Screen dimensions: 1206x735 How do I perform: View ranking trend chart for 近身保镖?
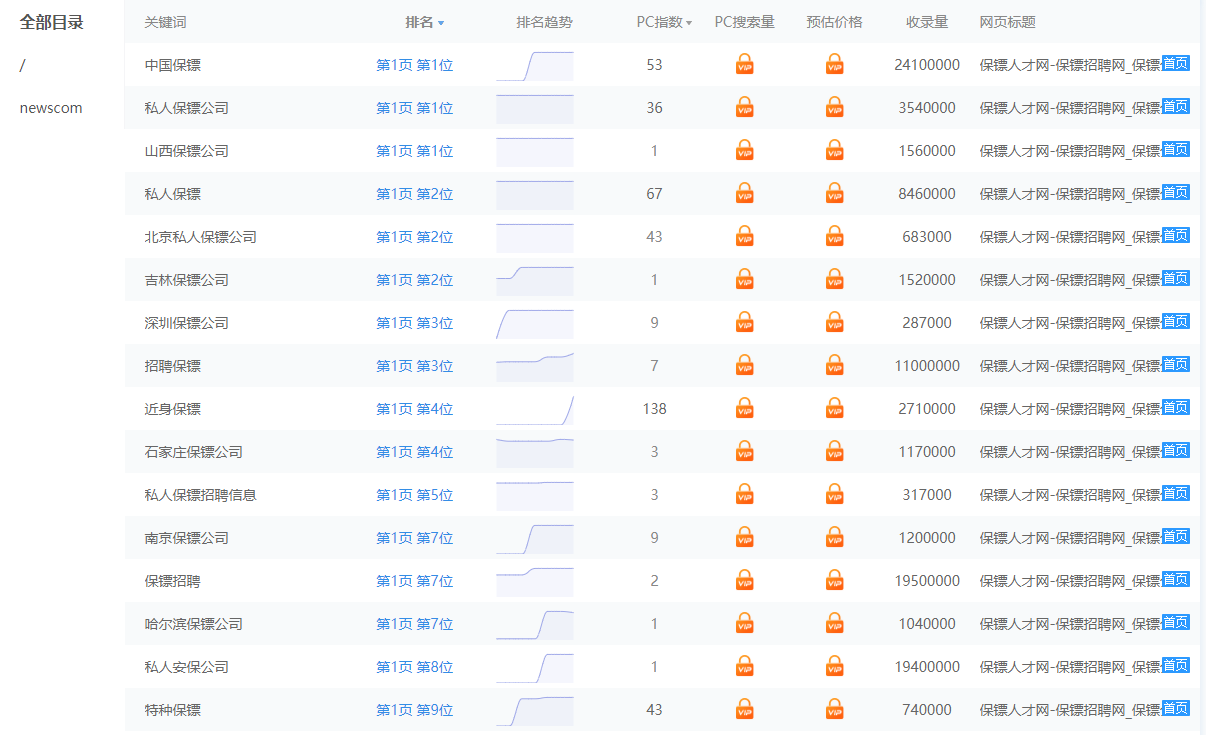(x=534, y=409)
